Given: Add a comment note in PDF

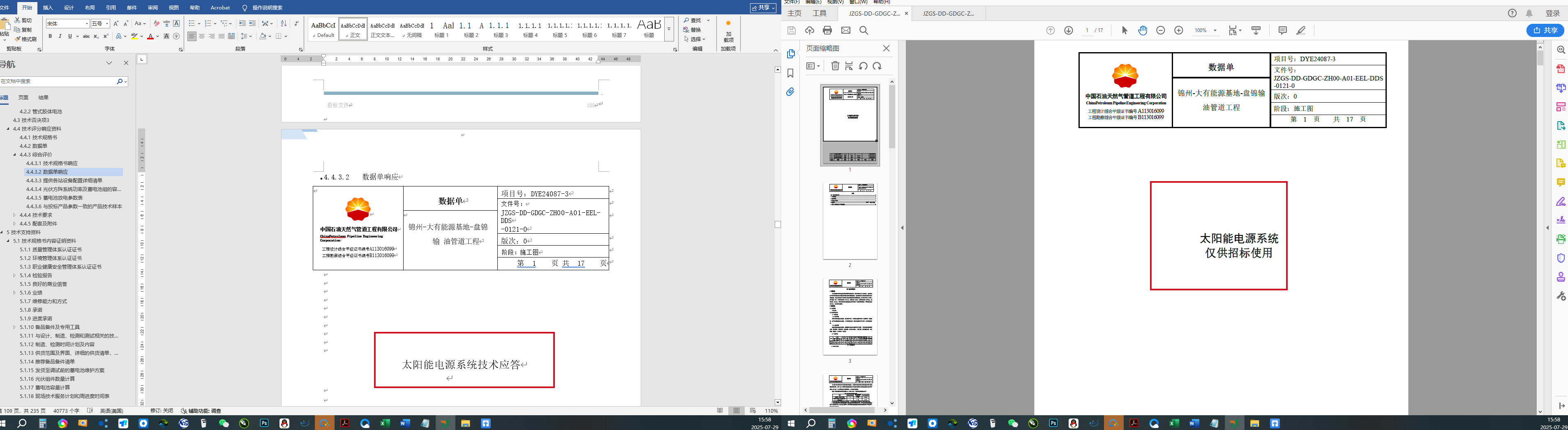Looking at the screenshot, I should coord(1282,30).
